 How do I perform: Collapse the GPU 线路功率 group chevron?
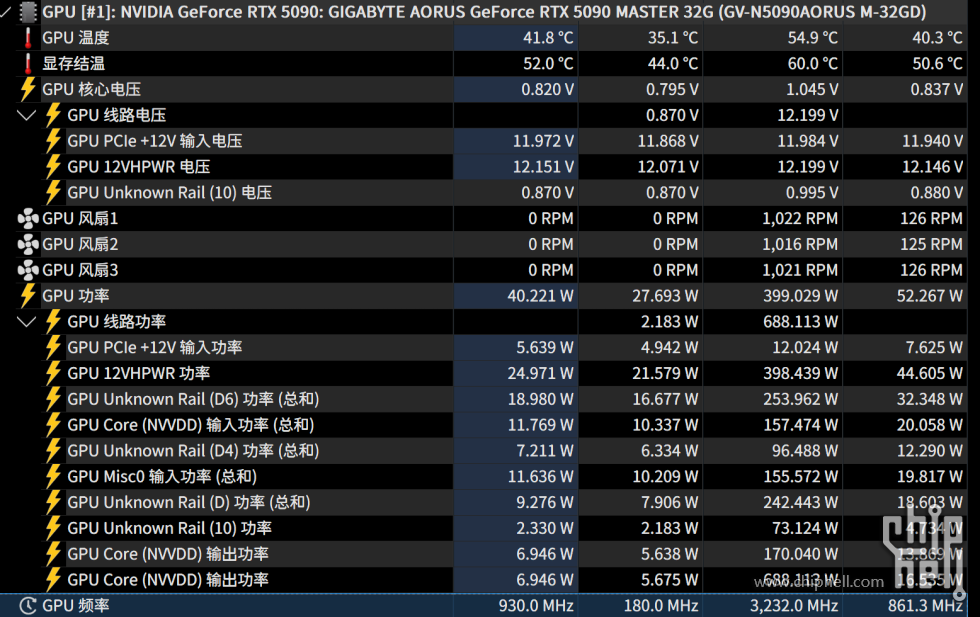coord(26,321)
